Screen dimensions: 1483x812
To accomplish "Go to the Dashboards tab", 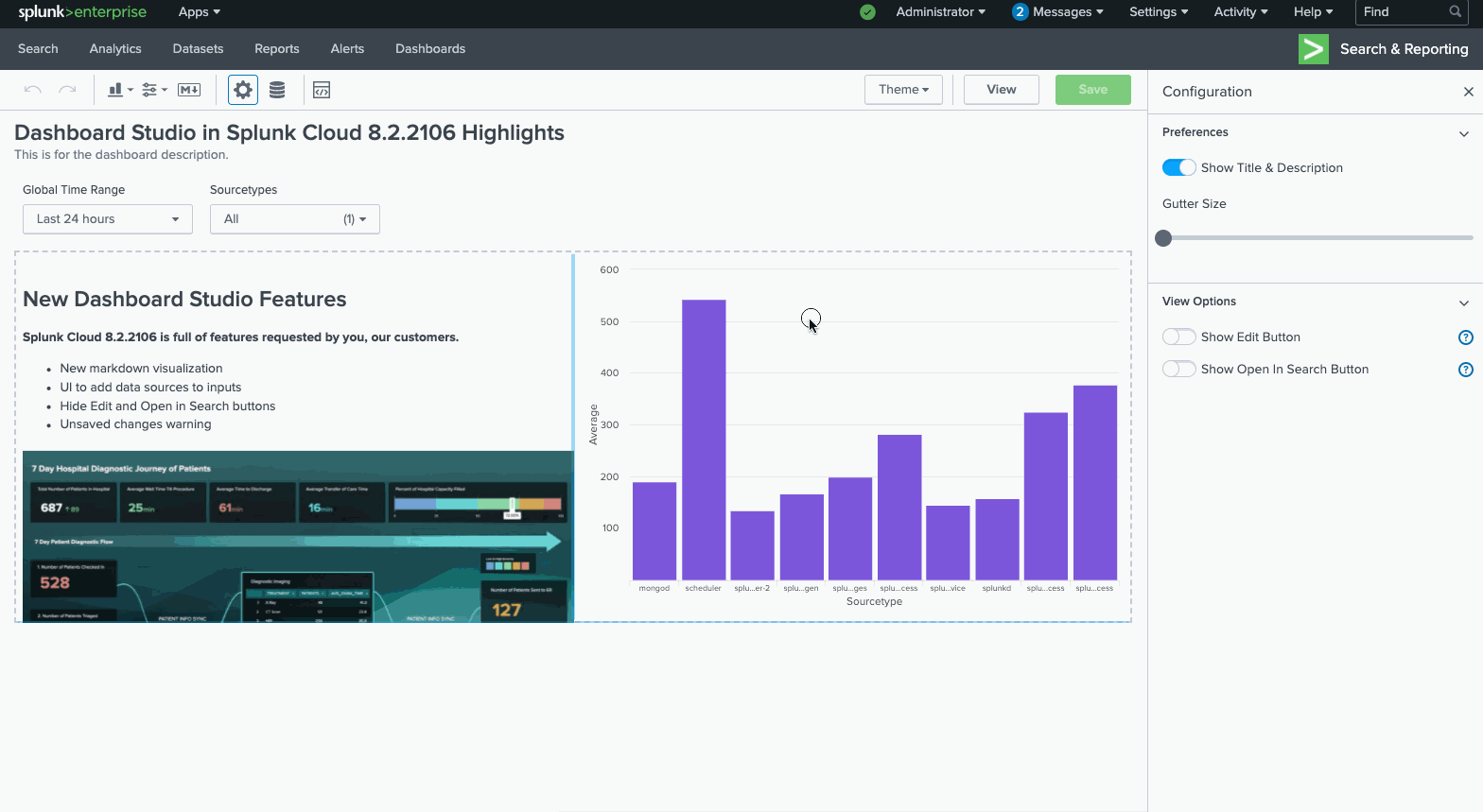I will click(430, 49).
